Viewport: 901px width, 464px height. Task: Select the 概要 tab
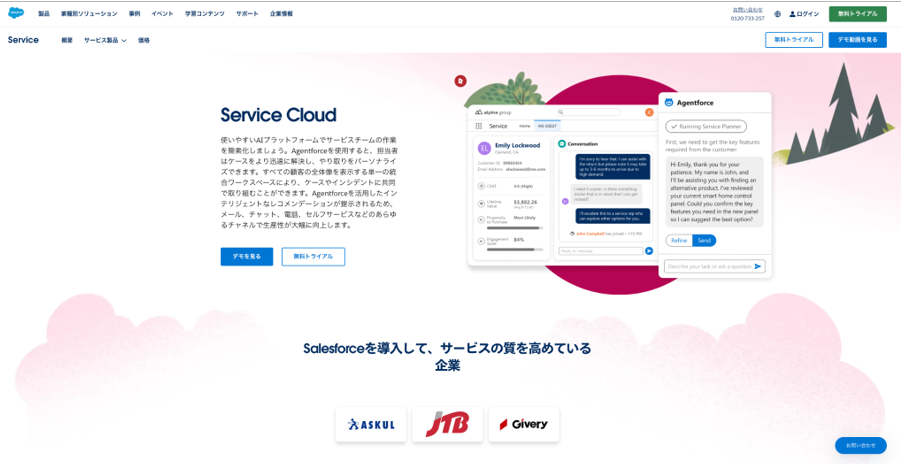tap(67, 40)
